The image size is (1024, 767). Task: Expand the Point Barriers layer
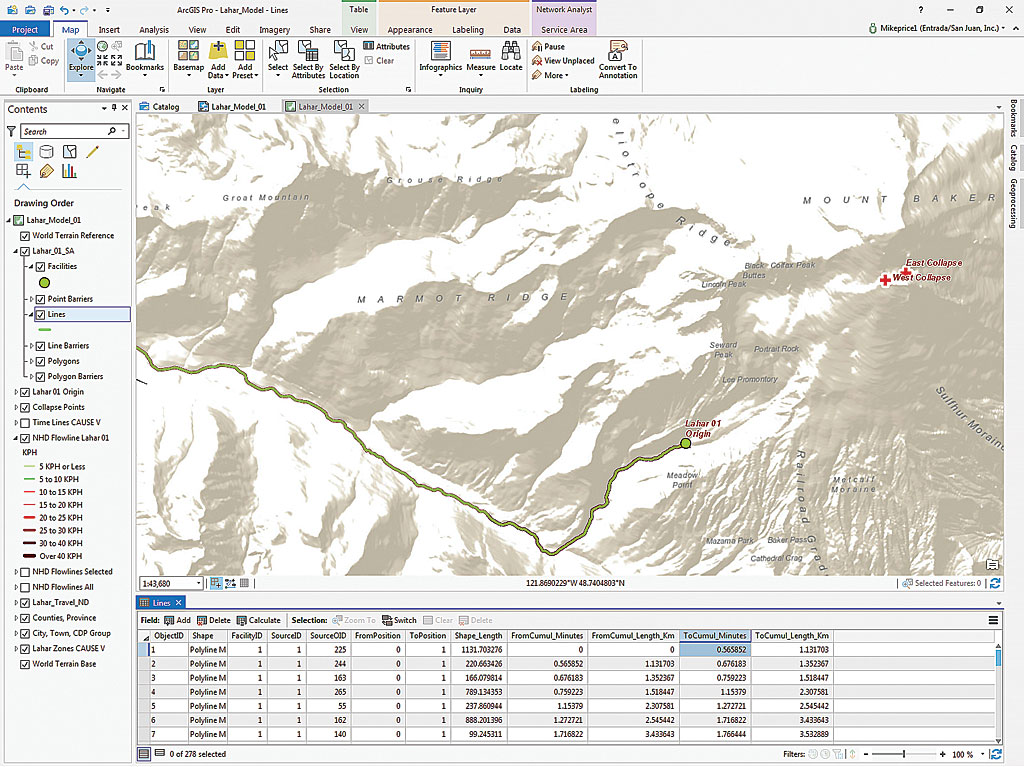(x=31, y=299)
